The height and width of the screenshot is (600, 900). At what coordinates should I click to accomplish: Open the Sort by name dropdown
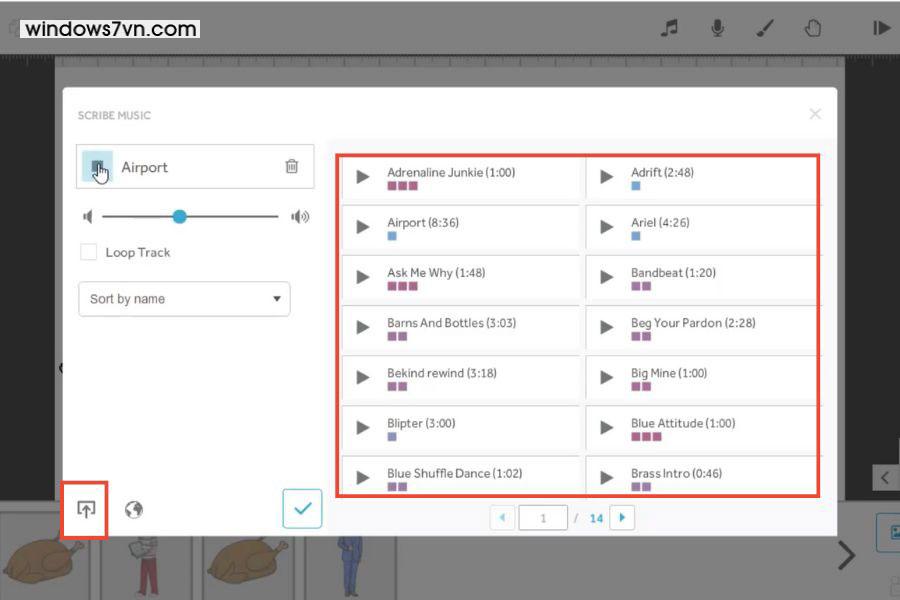point(184,299)
